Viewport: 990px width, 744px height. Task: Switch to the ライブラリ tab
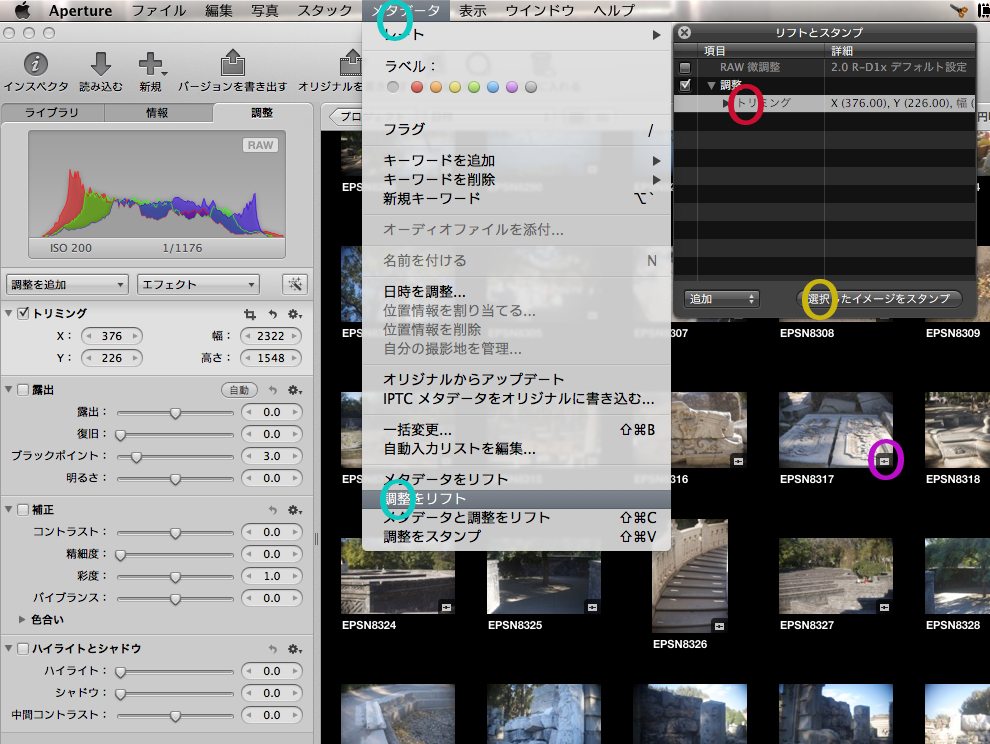point(52,113)
